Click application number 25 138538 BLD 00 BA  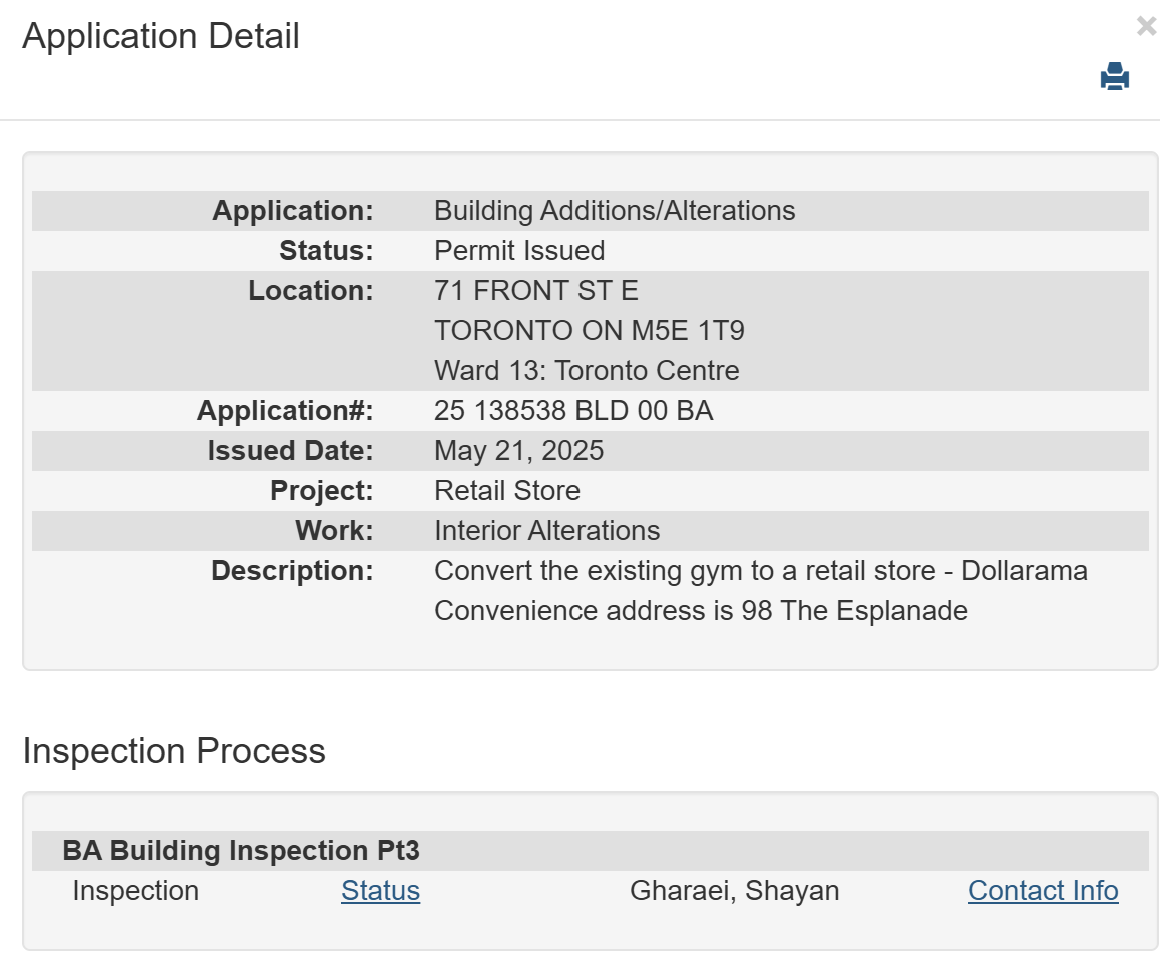pyautogui.click(x=573, y=411)
